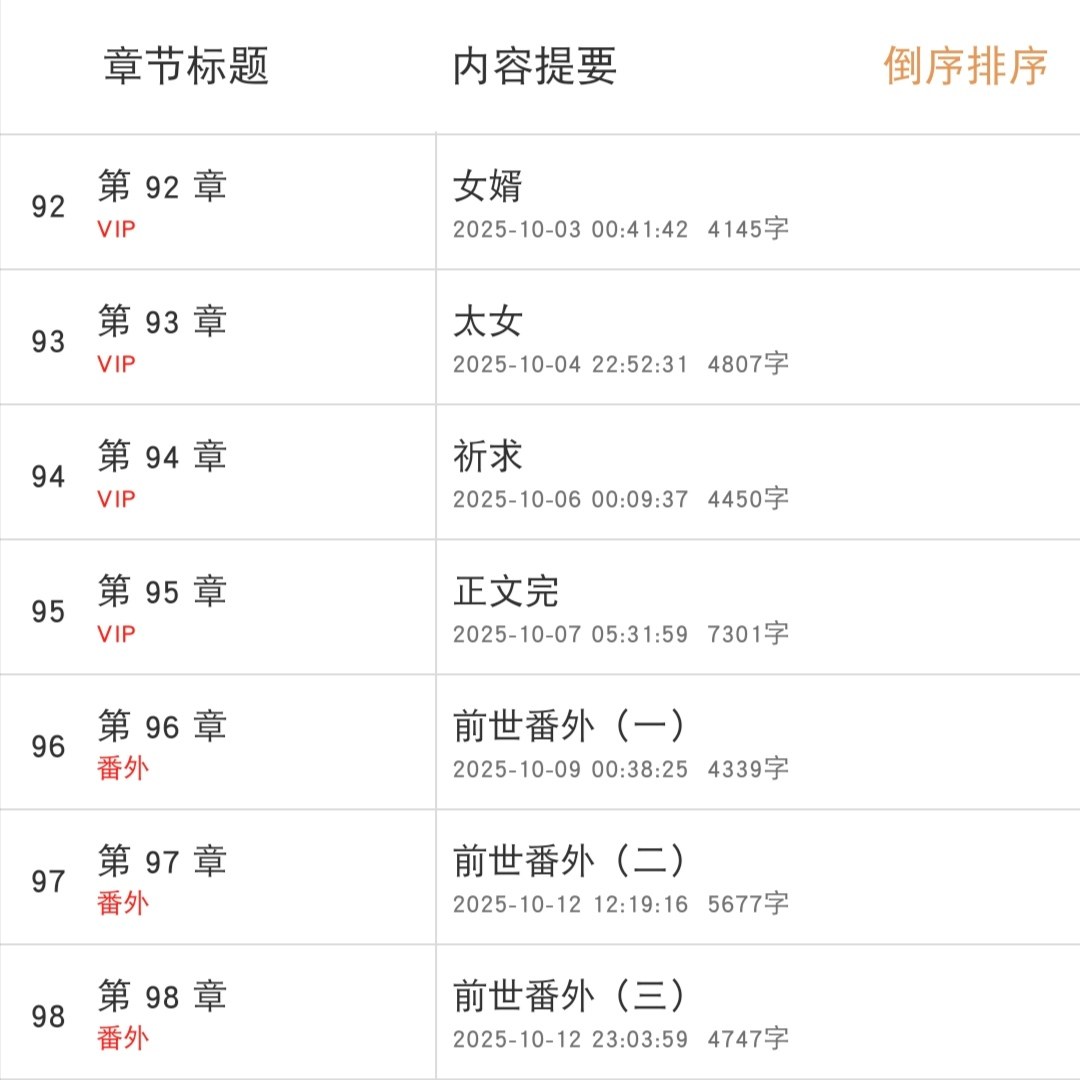Open chapter 第 95 章

pos(162,592)
